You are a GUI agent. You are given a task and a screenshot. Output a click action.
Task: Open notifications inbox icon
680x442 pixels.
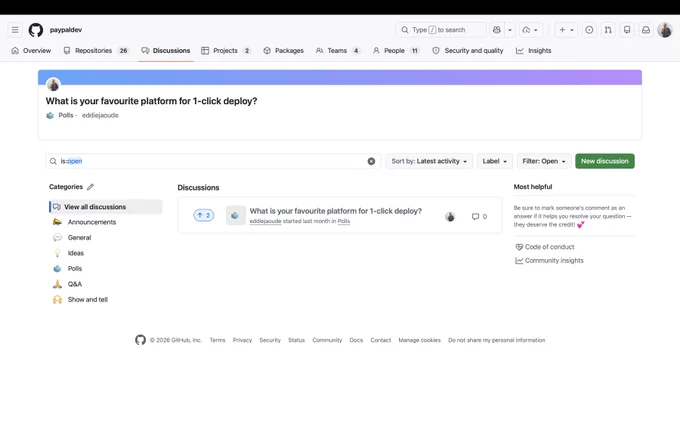tap(646, 30)
